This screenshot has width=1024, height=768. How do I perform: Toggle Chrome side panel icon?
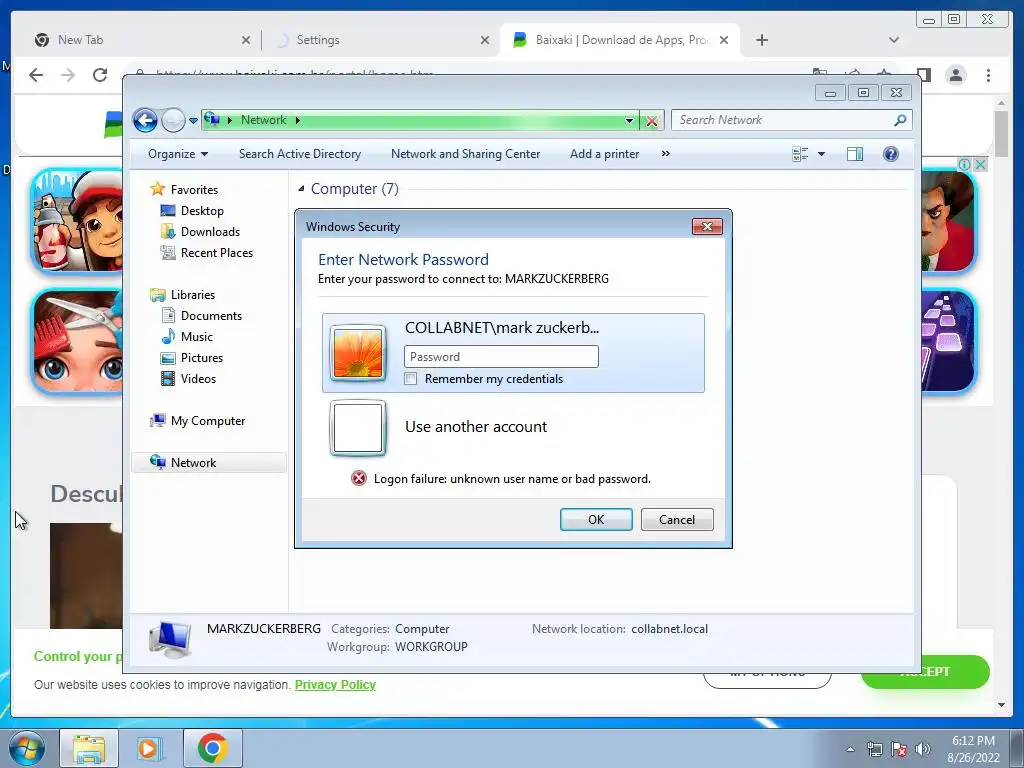click(x=924, y=75)
